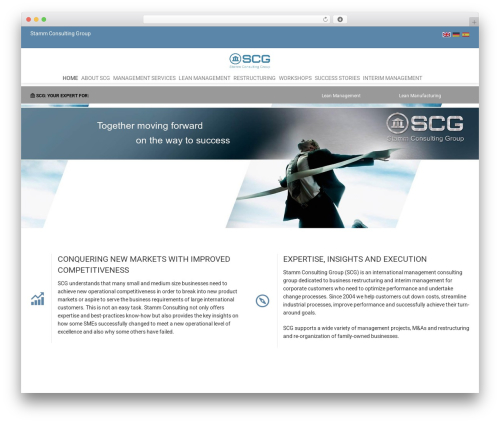Click 'Conquering new markets' heading
500x423 pixels.
tap(144, 264)
